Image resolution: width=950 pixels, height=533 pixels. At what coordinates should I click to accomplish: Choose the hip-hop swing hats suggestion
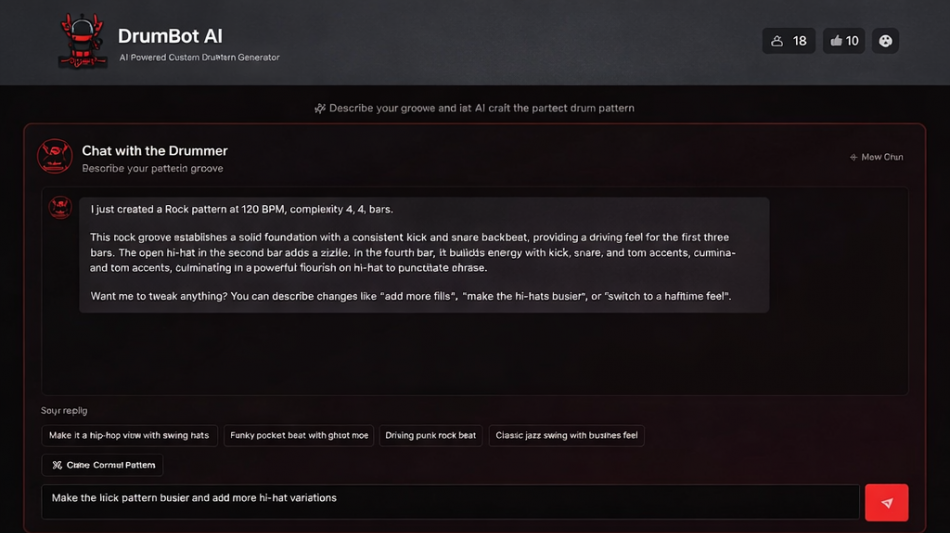pos(129,436)
